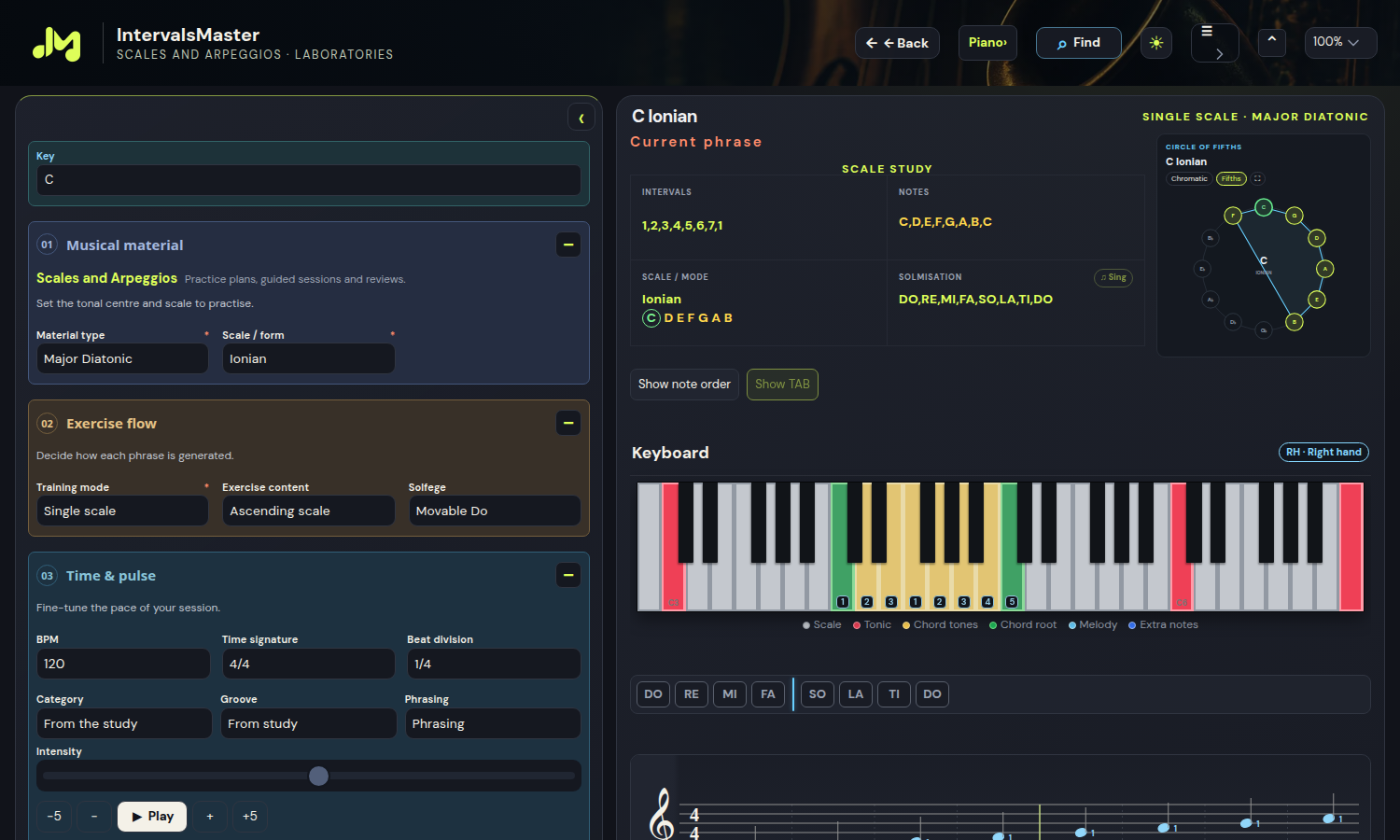
Task: Select the B node on the circle
Action: [1295, 322]
